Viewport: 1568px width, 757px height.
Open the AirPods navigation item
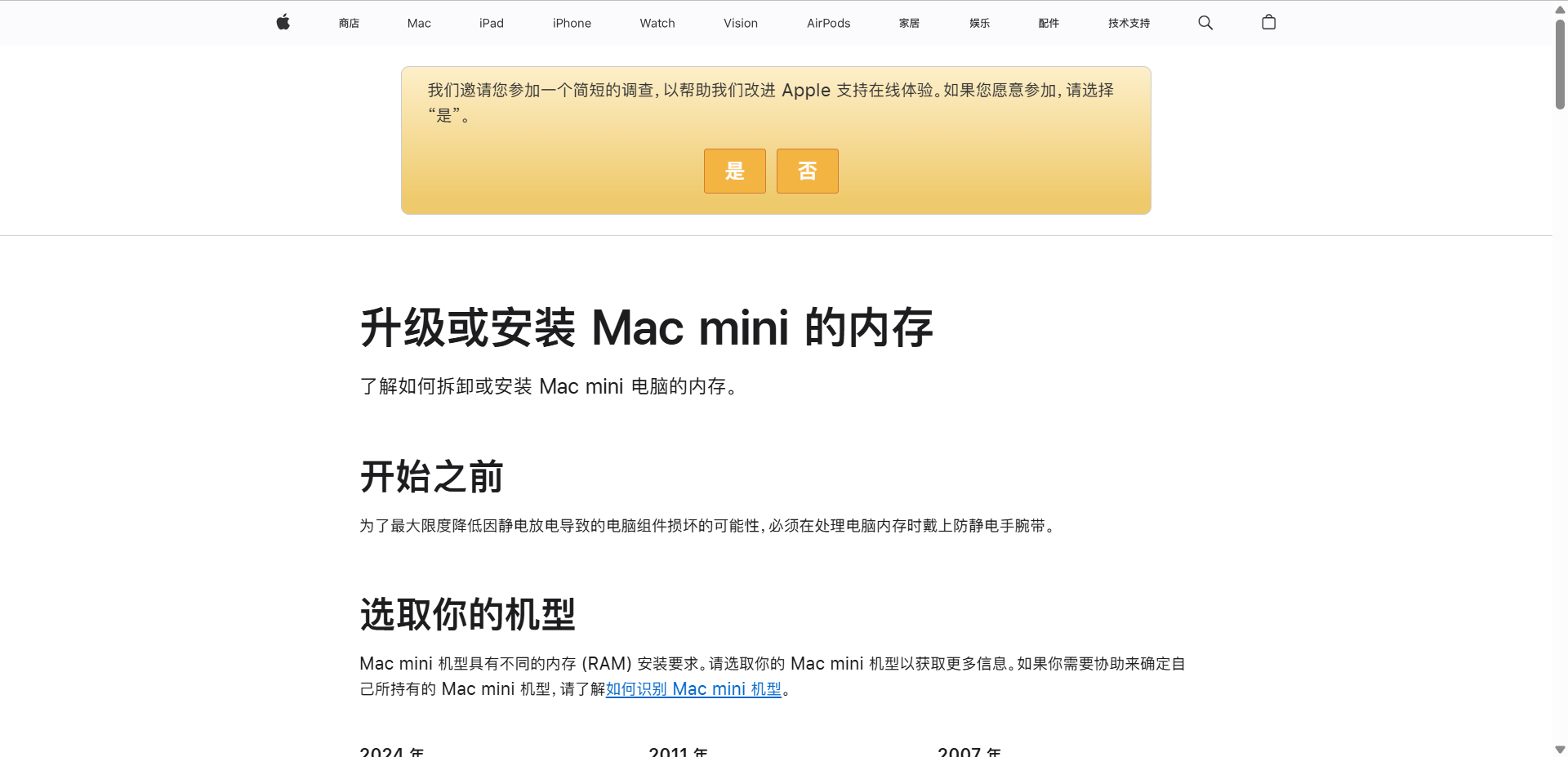pyautogui.click(x=829, y=23)
